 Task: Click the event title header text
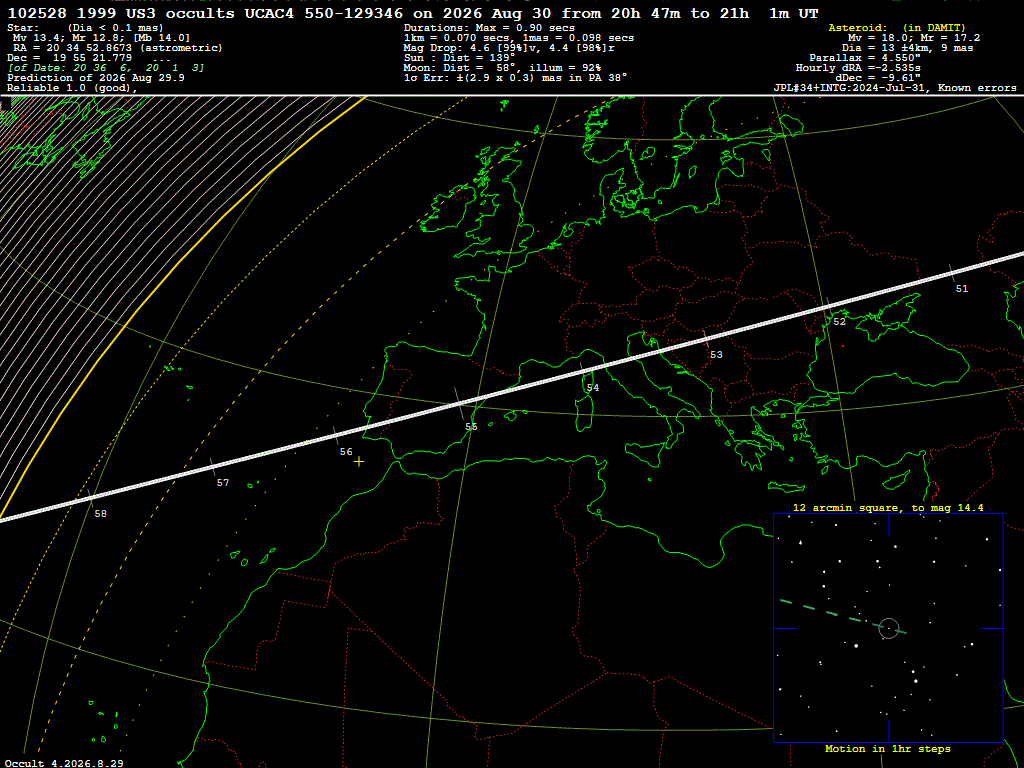[x=413, y=13]
